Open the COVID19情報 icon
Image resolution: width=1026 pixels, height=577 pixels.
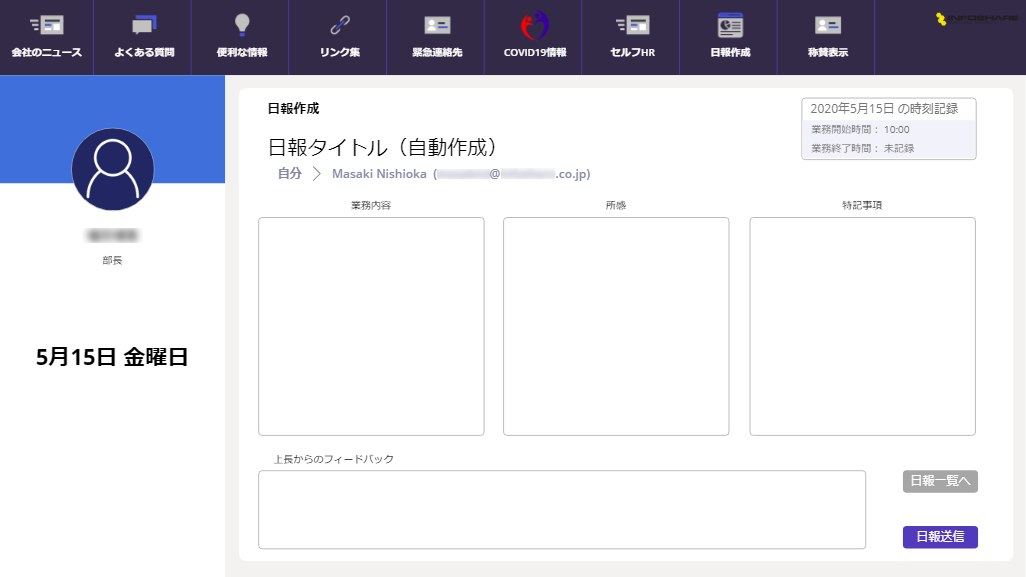pos(534,25)
